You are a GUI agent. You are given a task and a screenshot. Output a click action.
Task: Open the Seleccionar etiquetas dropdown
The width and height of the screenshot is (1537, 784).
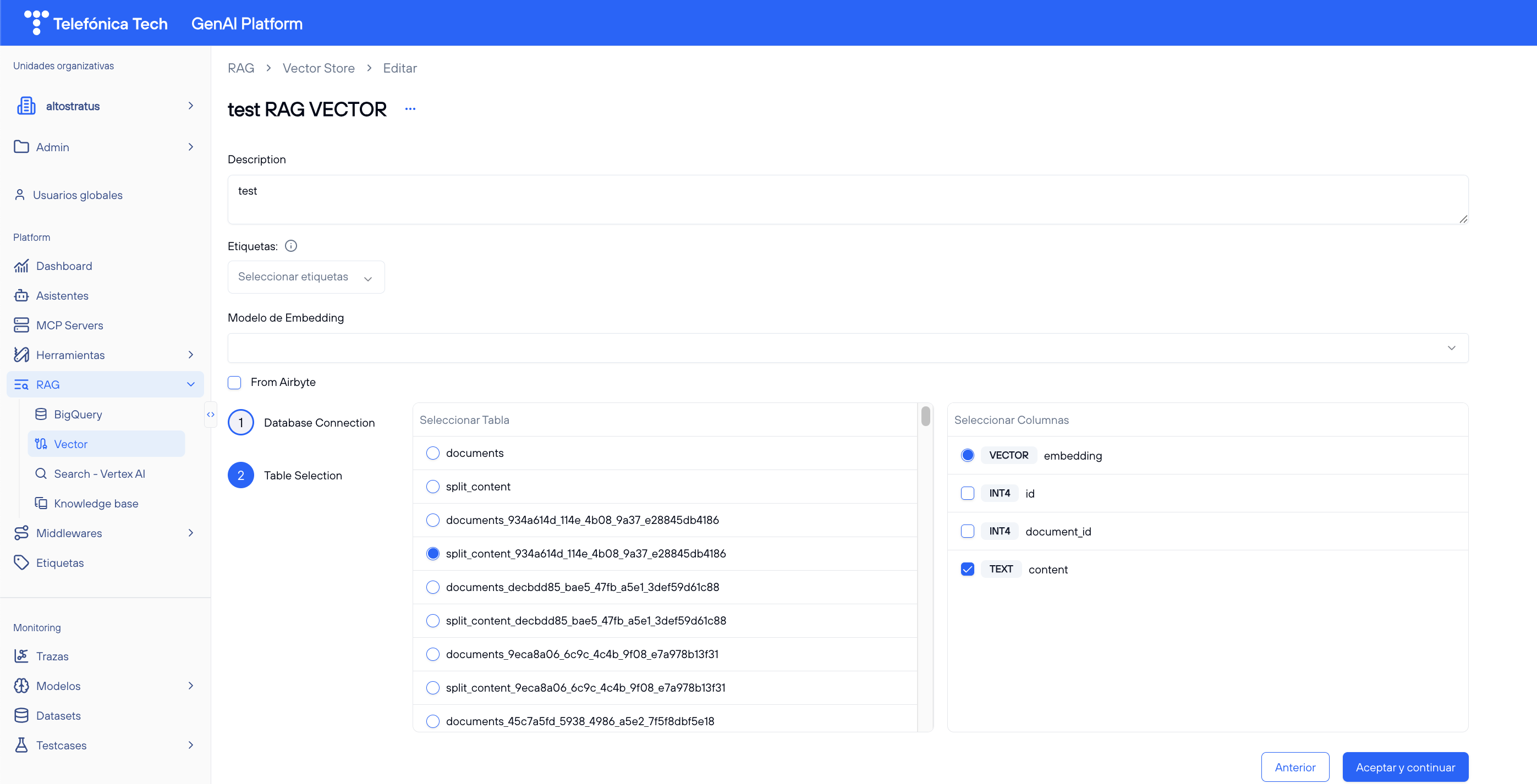coord(305,277)
